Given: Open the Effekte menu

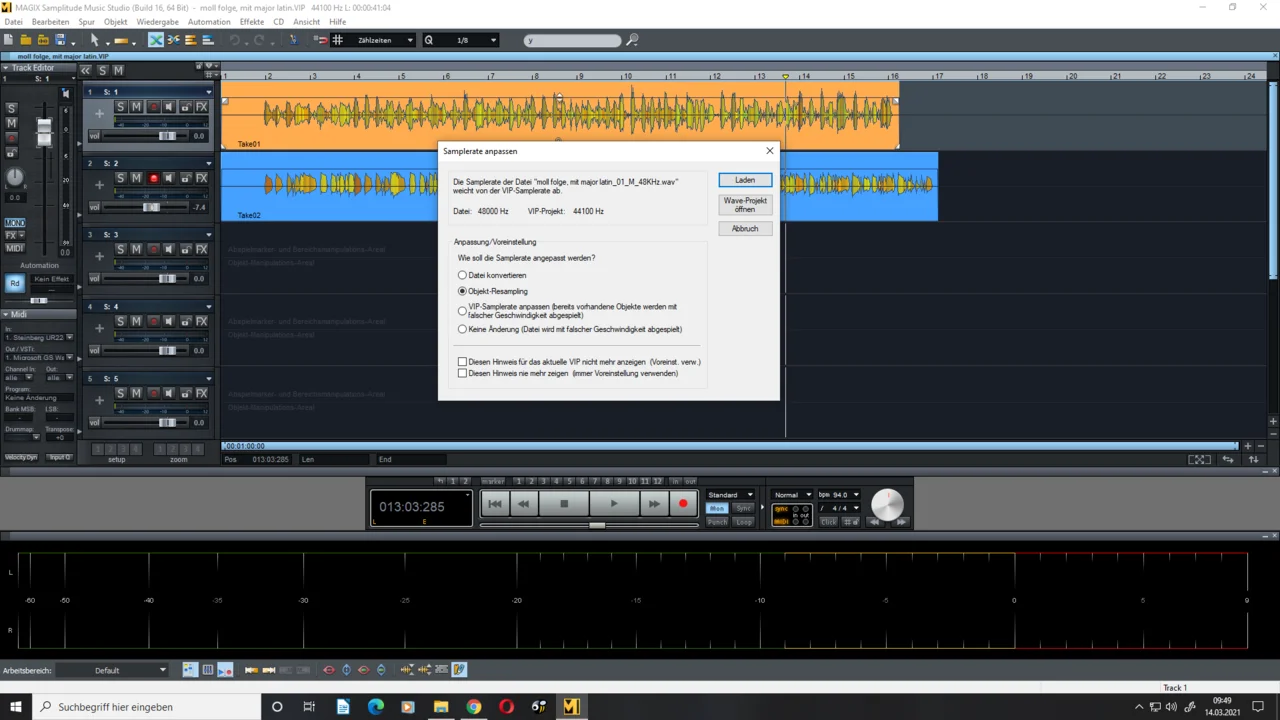Looking at the screenshot, I should [252, 22].
